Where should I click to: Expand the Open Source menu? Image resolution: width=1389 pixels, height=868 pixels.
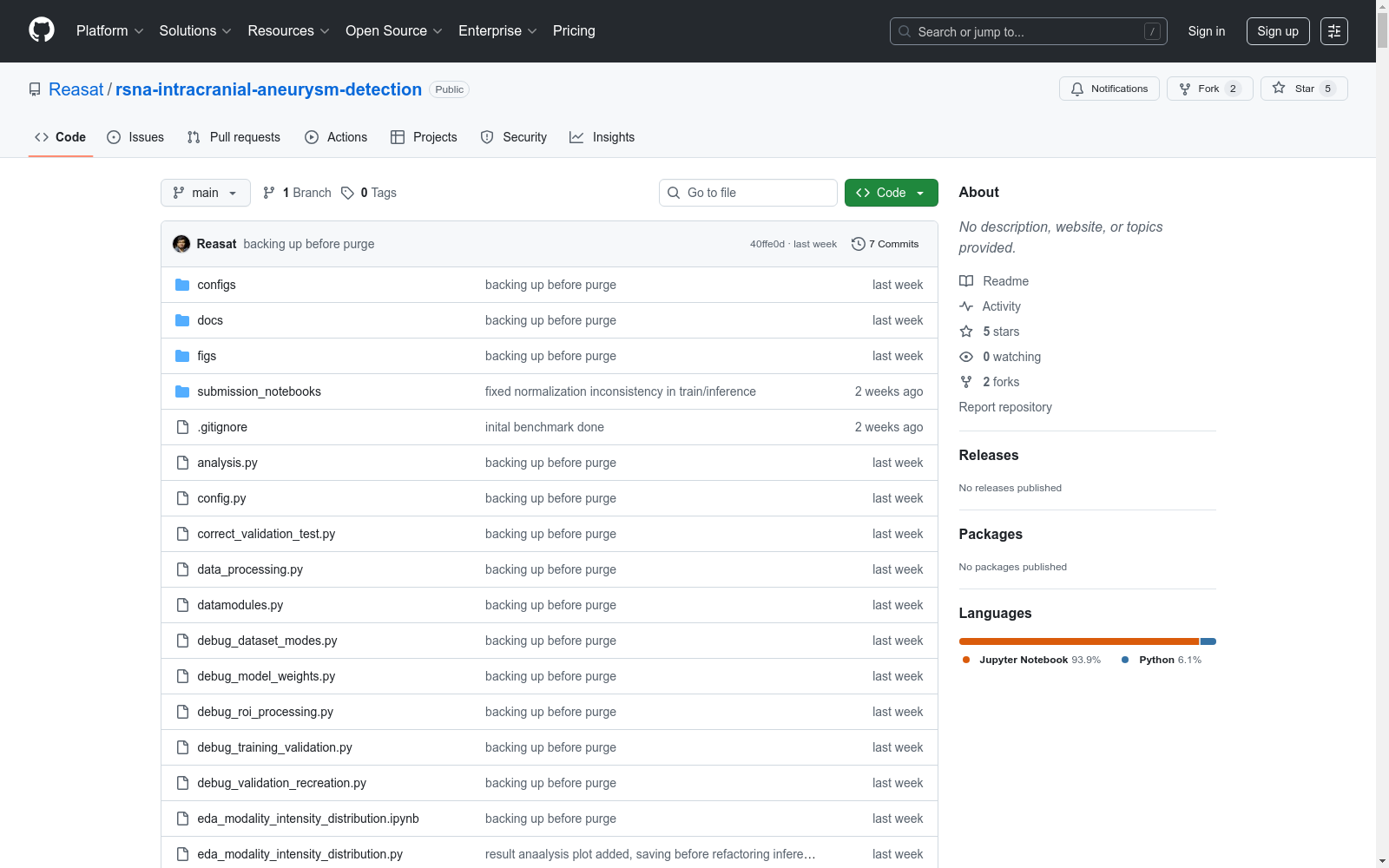point(394,30)
